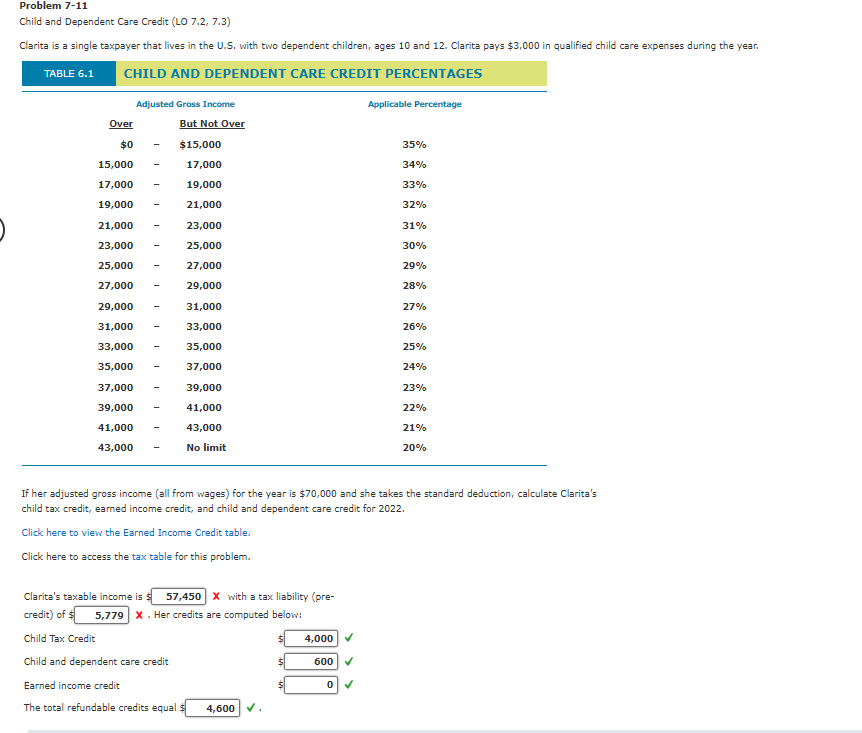Click the 'Over' column heading

(x=121, y=124)
